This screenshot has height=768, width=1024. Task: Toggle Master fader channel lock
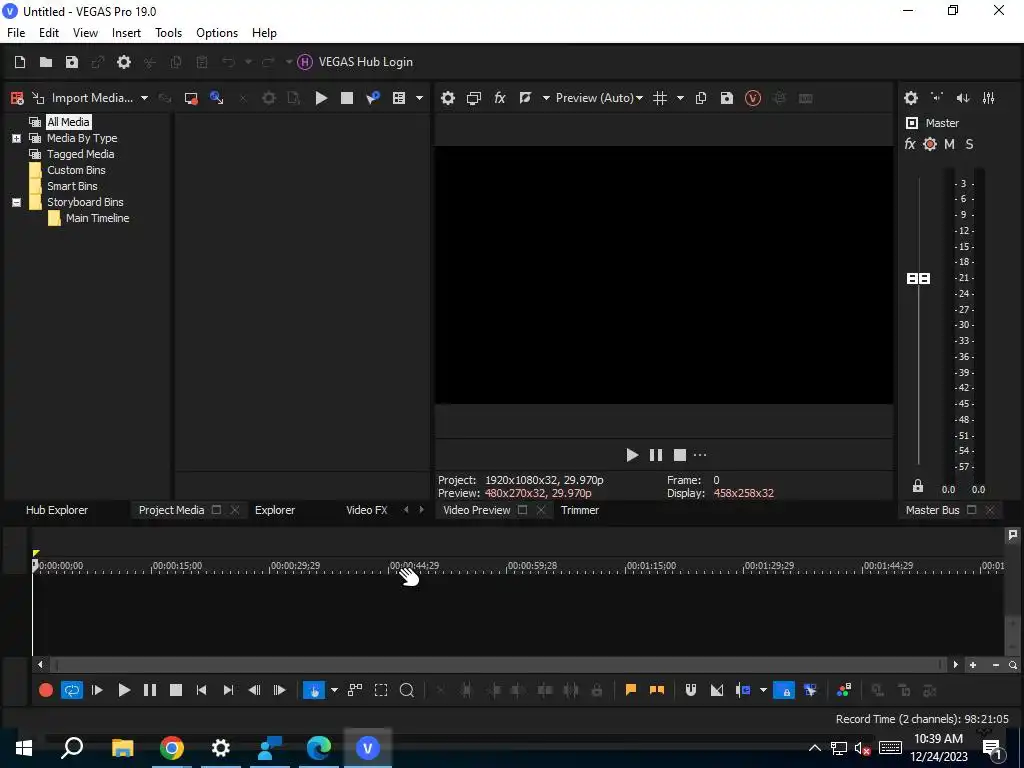918,486
